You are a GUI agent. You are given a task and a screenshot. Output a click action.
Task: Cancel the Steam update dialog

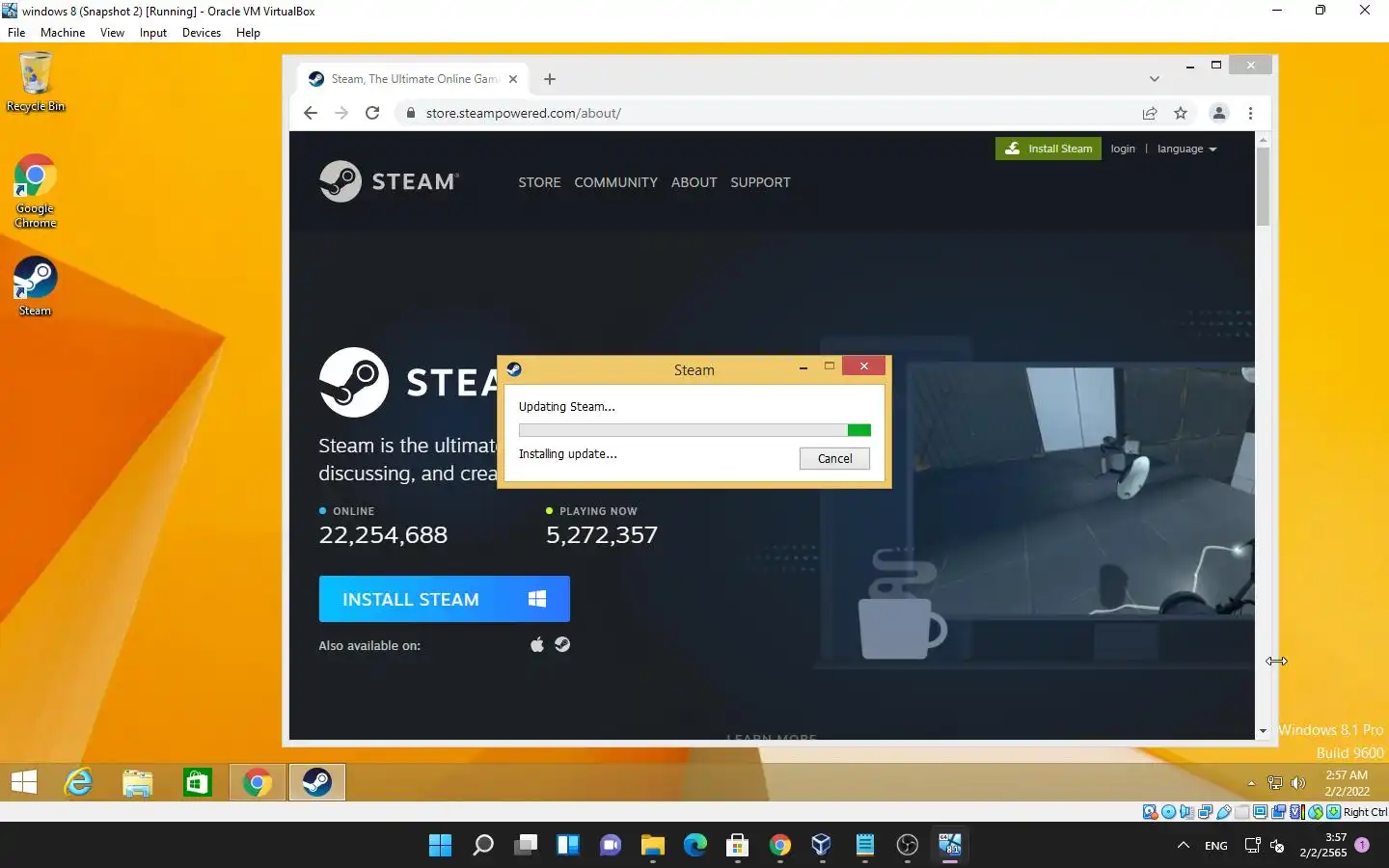click(x=834, y=458)
